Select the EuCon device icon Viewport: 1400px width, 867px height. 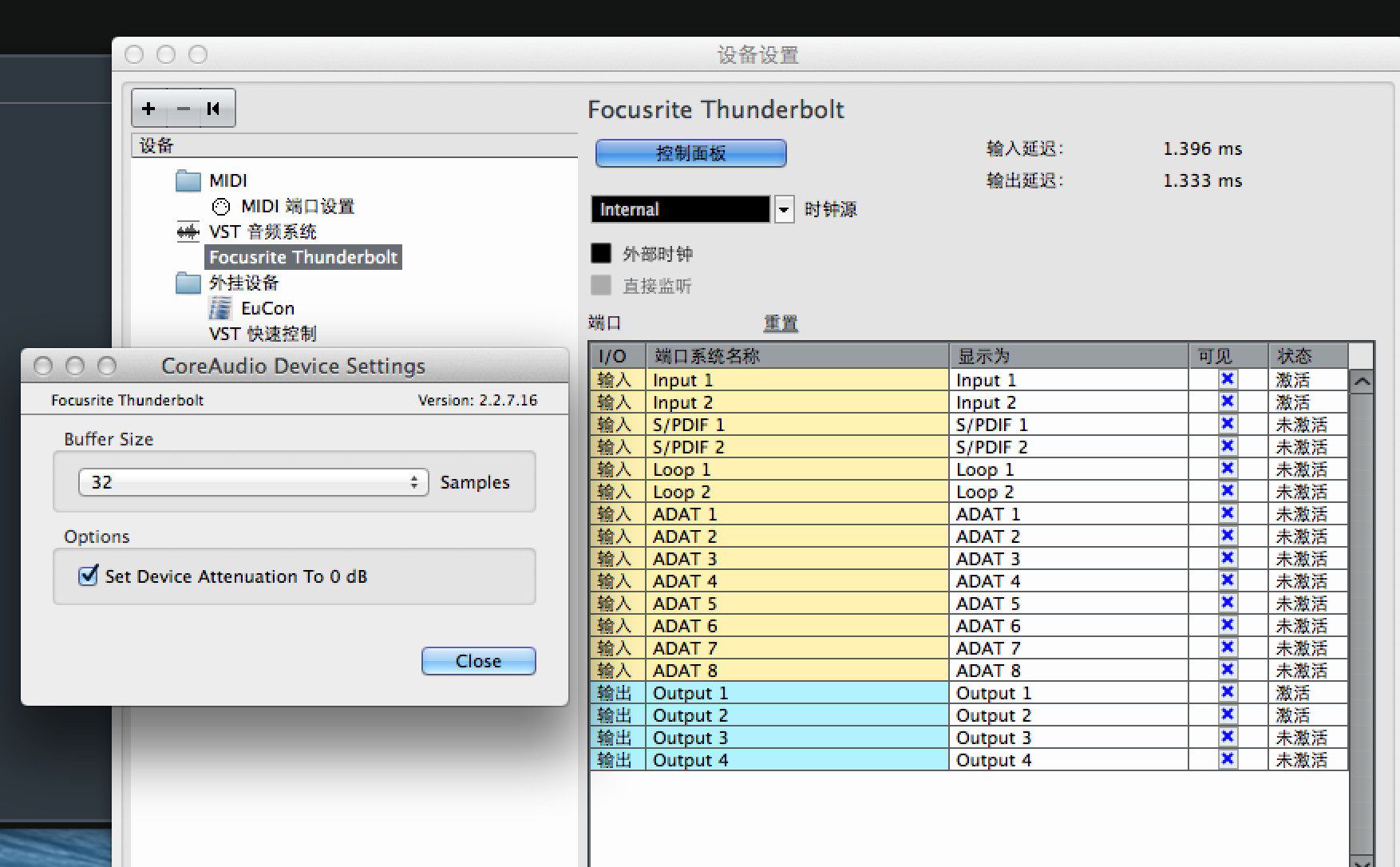click(x=220, y=308)
